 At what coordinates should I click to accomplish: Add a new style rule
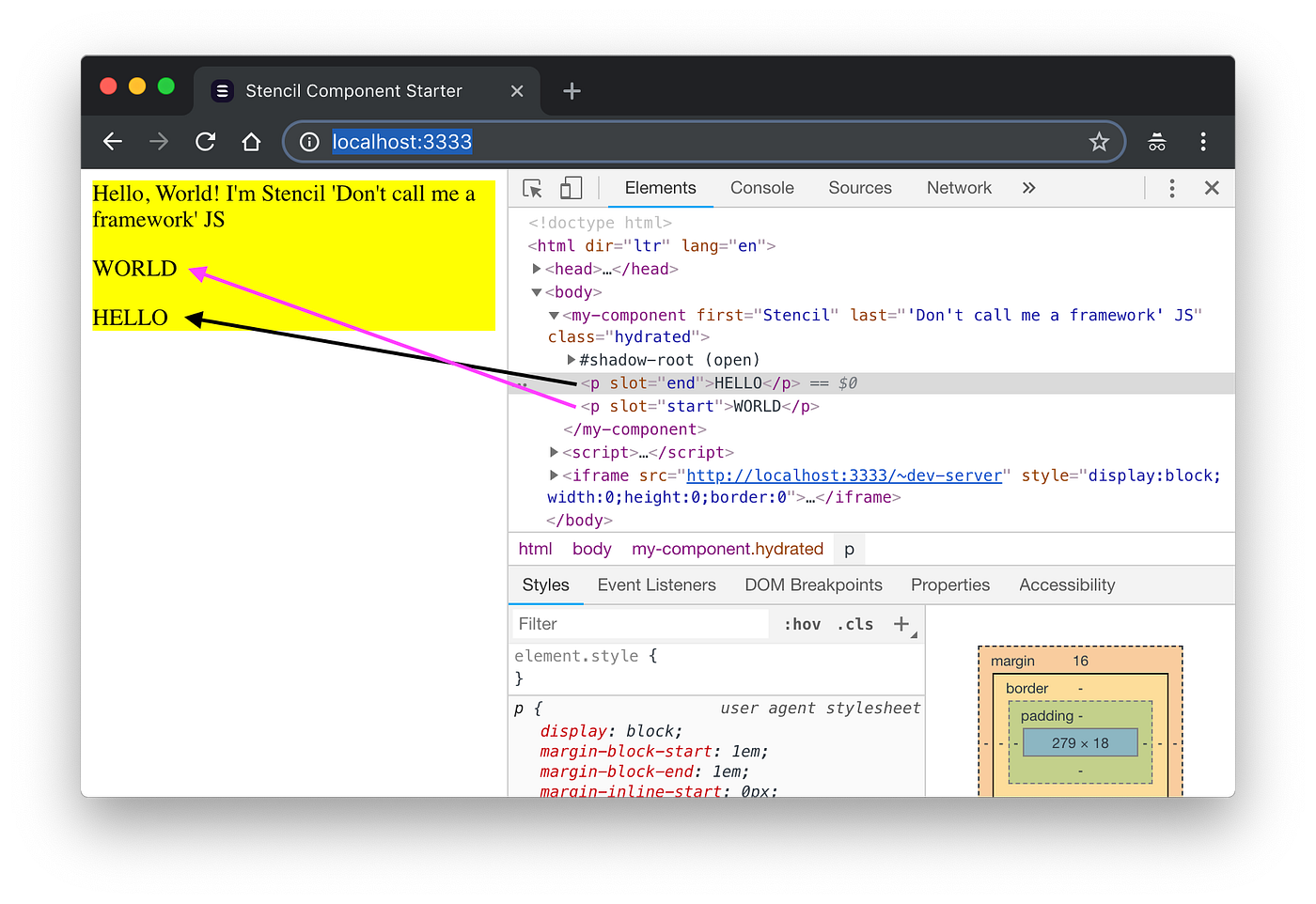(901, 624)
